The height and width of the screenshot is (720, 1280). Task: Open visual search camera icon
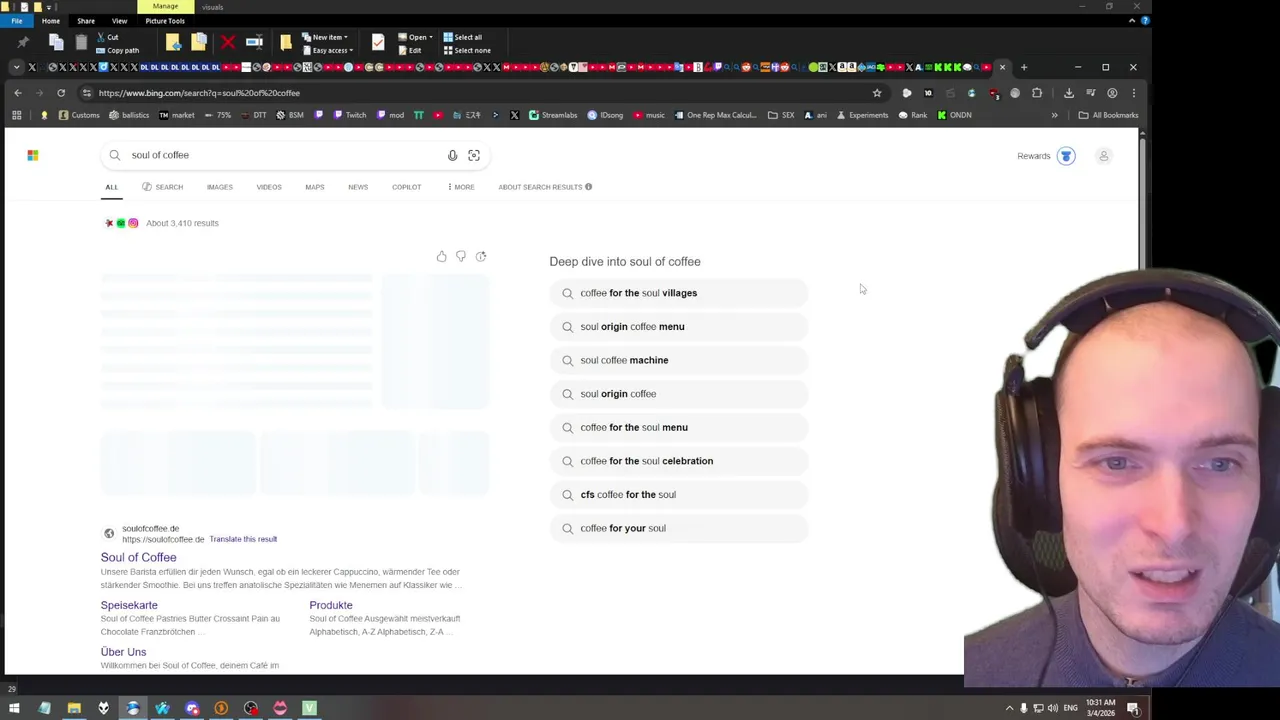[474, 155]
